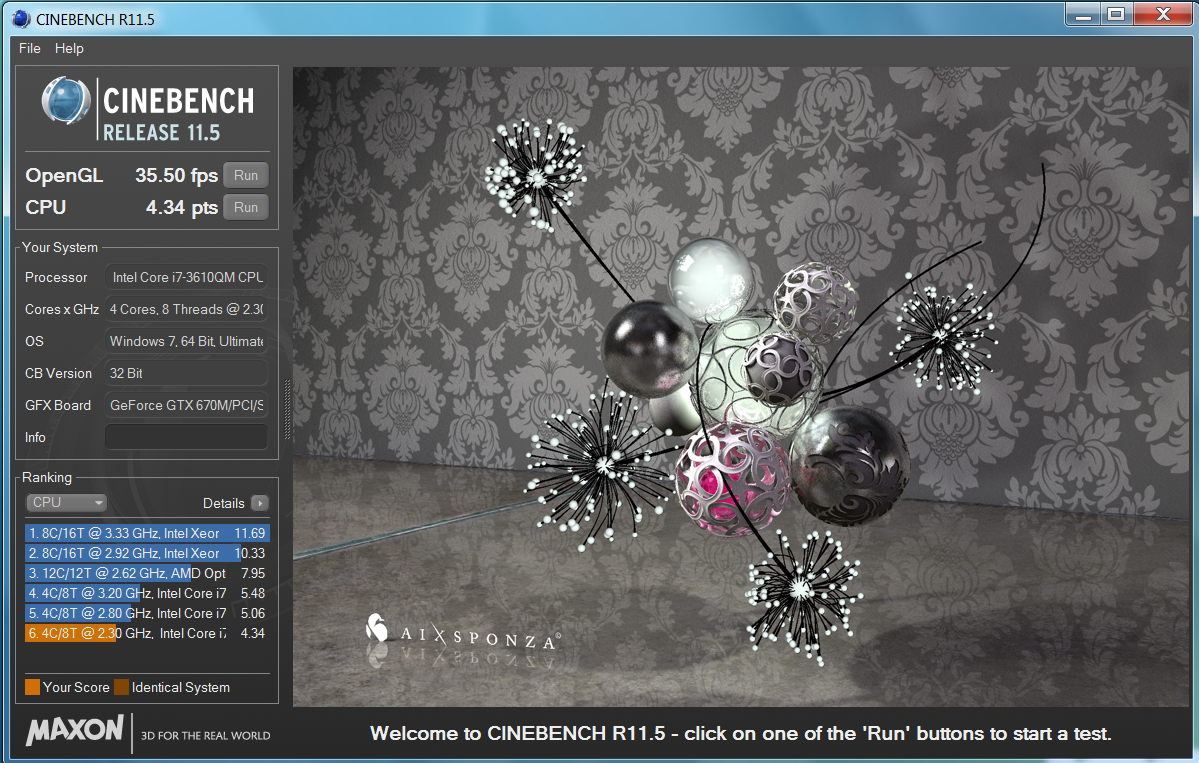Open the CPU ranking type dropdown
Screen dimensions: 1199x763
click(67, 502)
